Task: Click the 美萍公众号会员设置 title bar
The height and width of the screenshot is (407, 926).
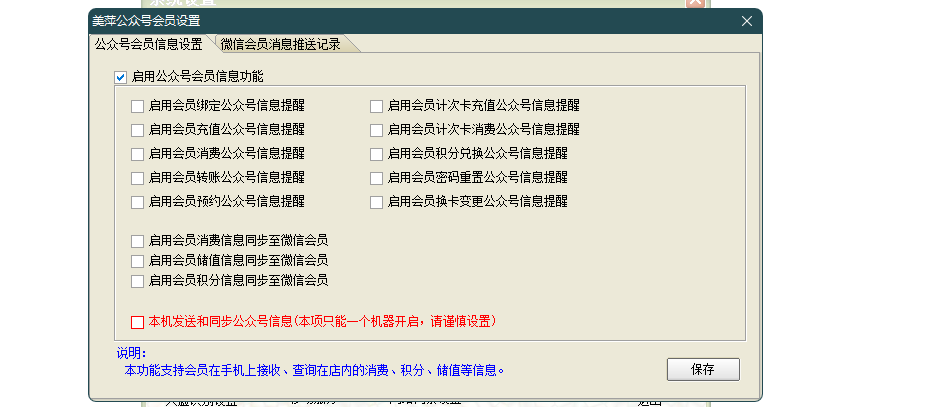Action: [400, 21]
